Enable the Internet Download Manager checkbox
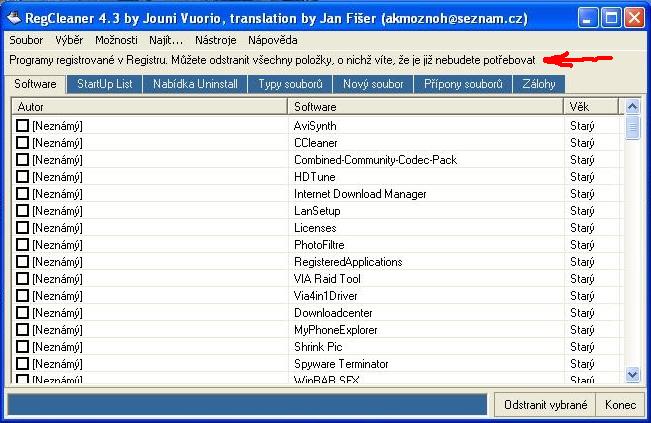Image resolution: width=651 pixels, height=423 pixels. click(x=22, y=194)
